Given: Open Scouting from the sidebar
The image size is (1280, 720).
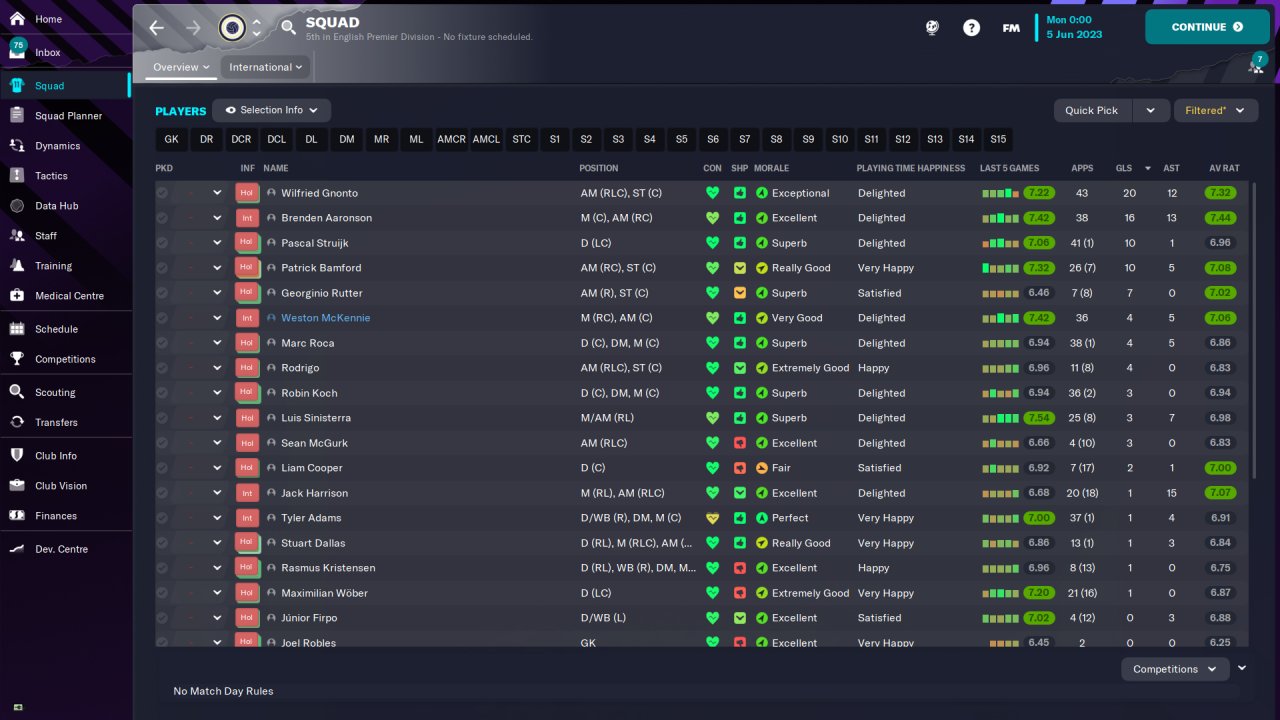Looking at the screenshot, I should pos(65,392).
